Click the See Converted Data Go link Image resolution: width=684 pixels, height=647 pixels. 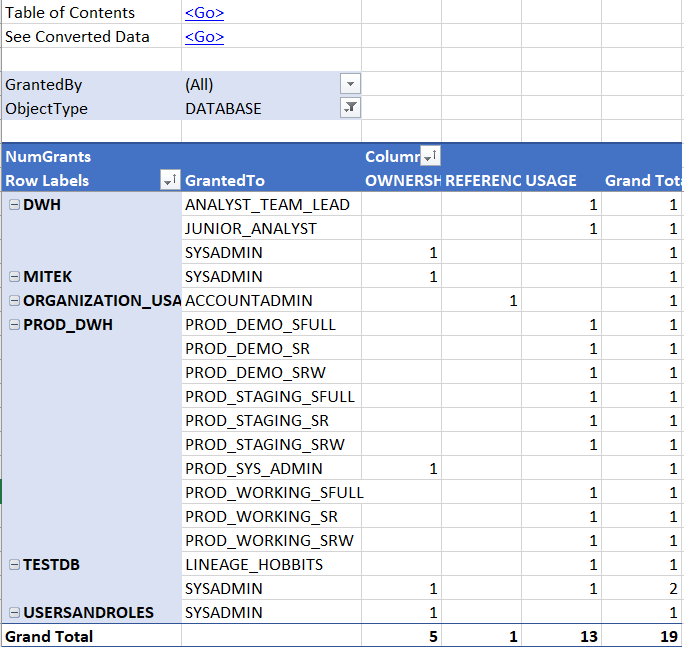204,37
